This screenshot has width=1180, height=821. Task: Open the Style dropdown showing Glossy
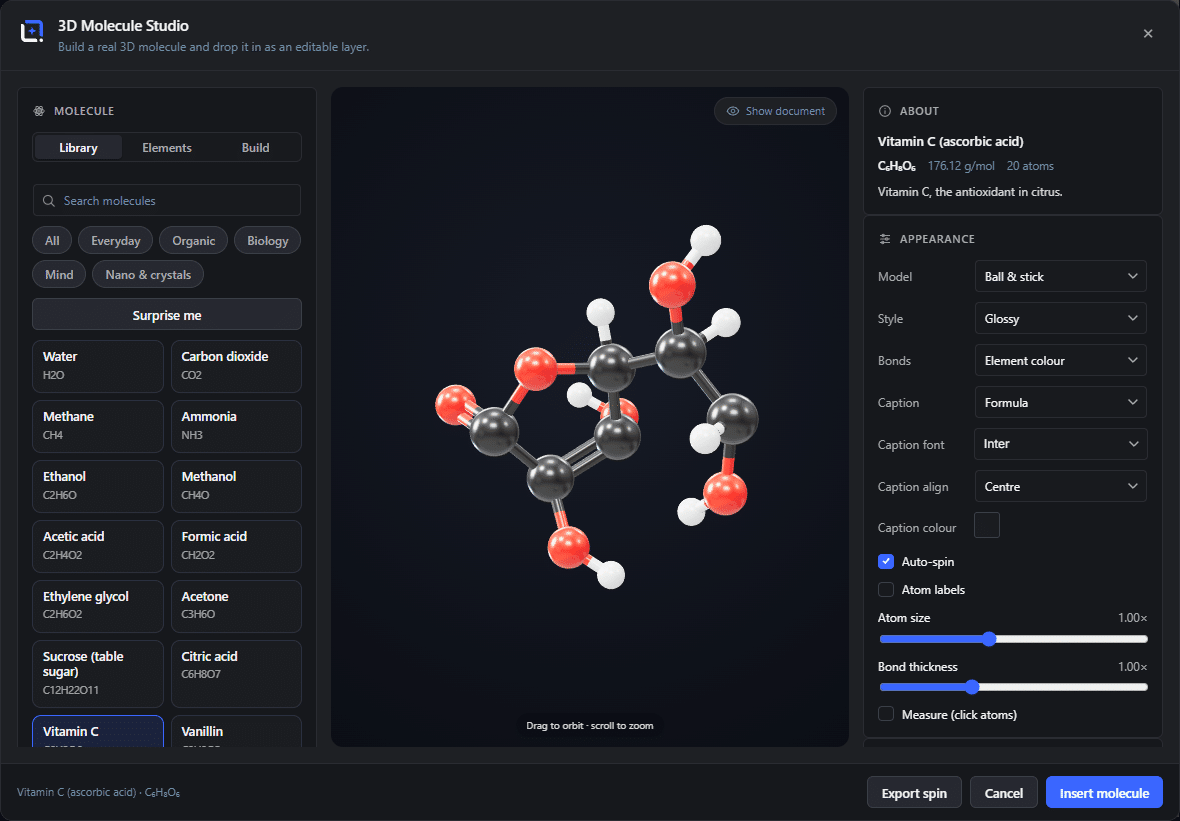tap(1060, 318)
